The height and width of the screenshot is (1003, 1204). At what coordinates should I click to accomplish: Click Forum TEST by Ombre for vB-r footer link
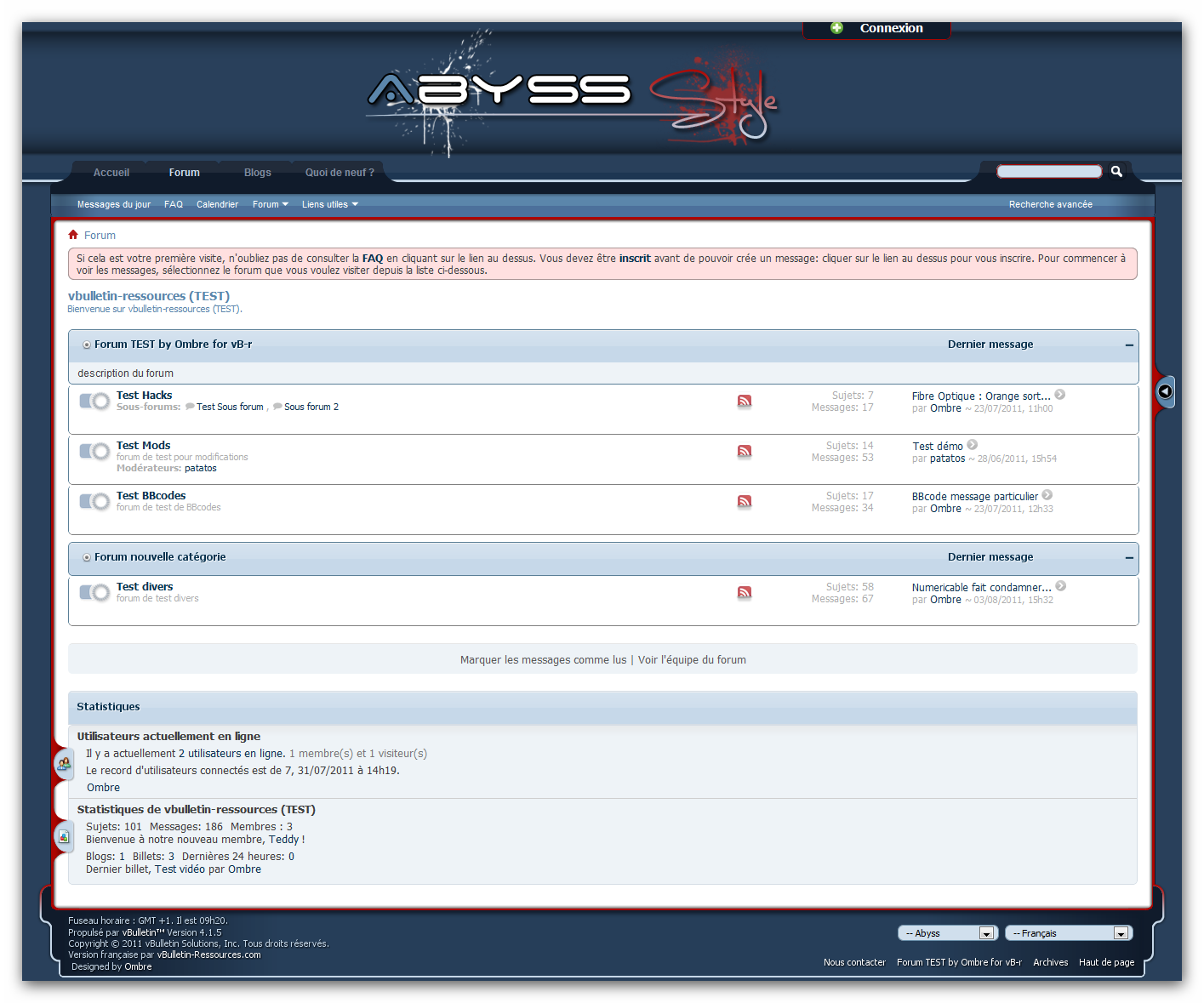(x=959, y=962)
